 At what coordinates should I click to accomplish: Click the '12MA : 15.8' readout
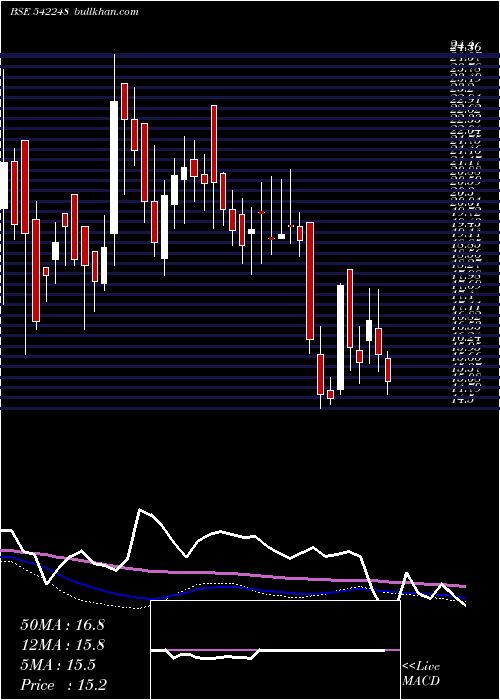point(62,645)
